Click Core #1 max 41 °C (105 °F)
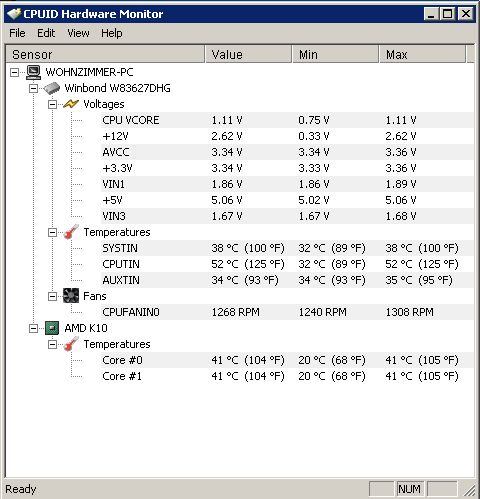The width and height of the screenshot is (480, 499). tap(422, 376)
